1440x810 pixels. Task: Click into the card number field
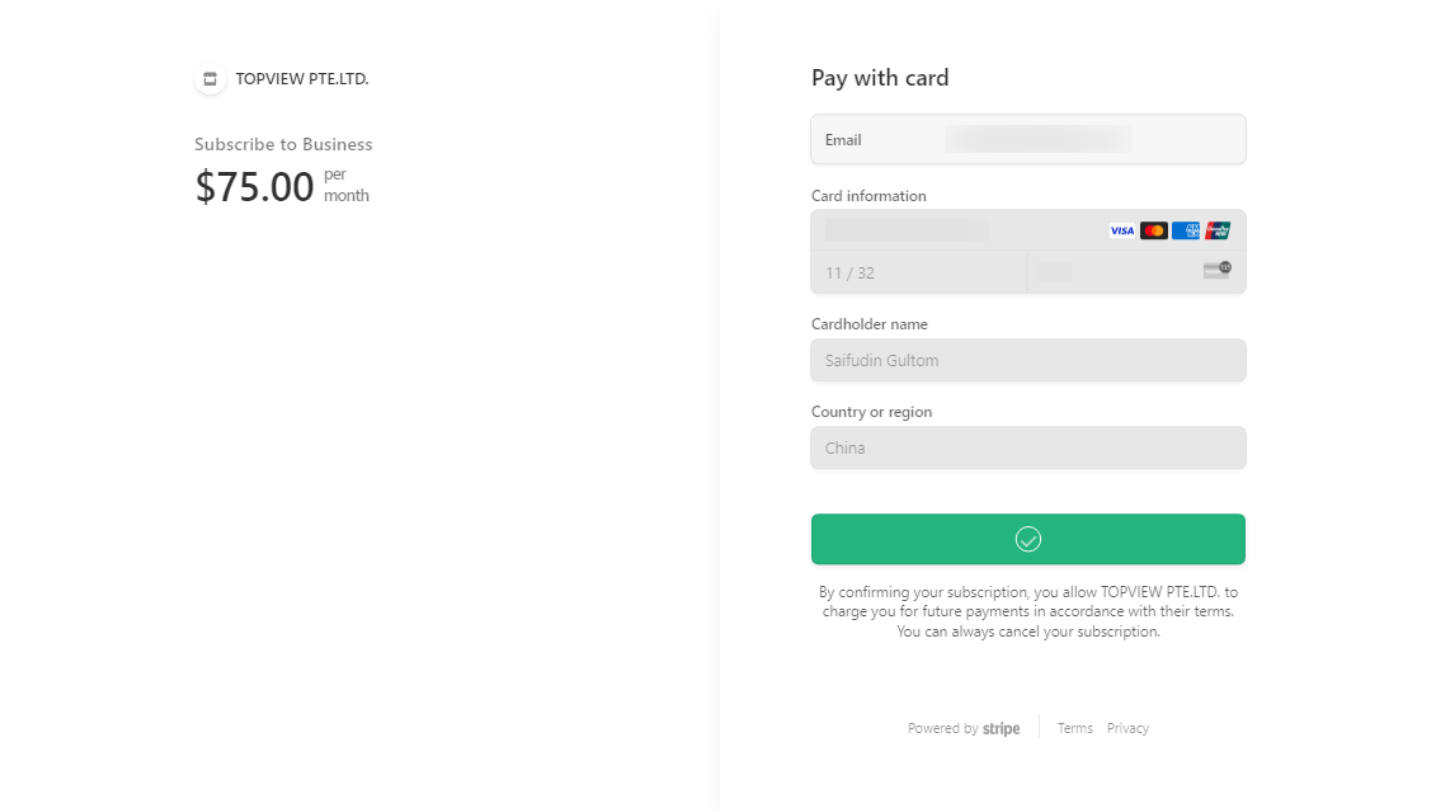click(950, 231)
